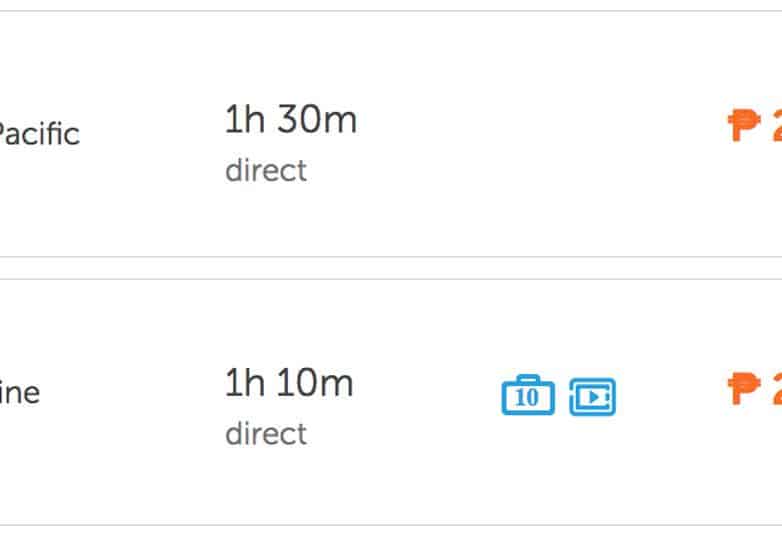
Task: Click the peso symbol on the 1h 10m flight
Action: (x=744, y=389)
